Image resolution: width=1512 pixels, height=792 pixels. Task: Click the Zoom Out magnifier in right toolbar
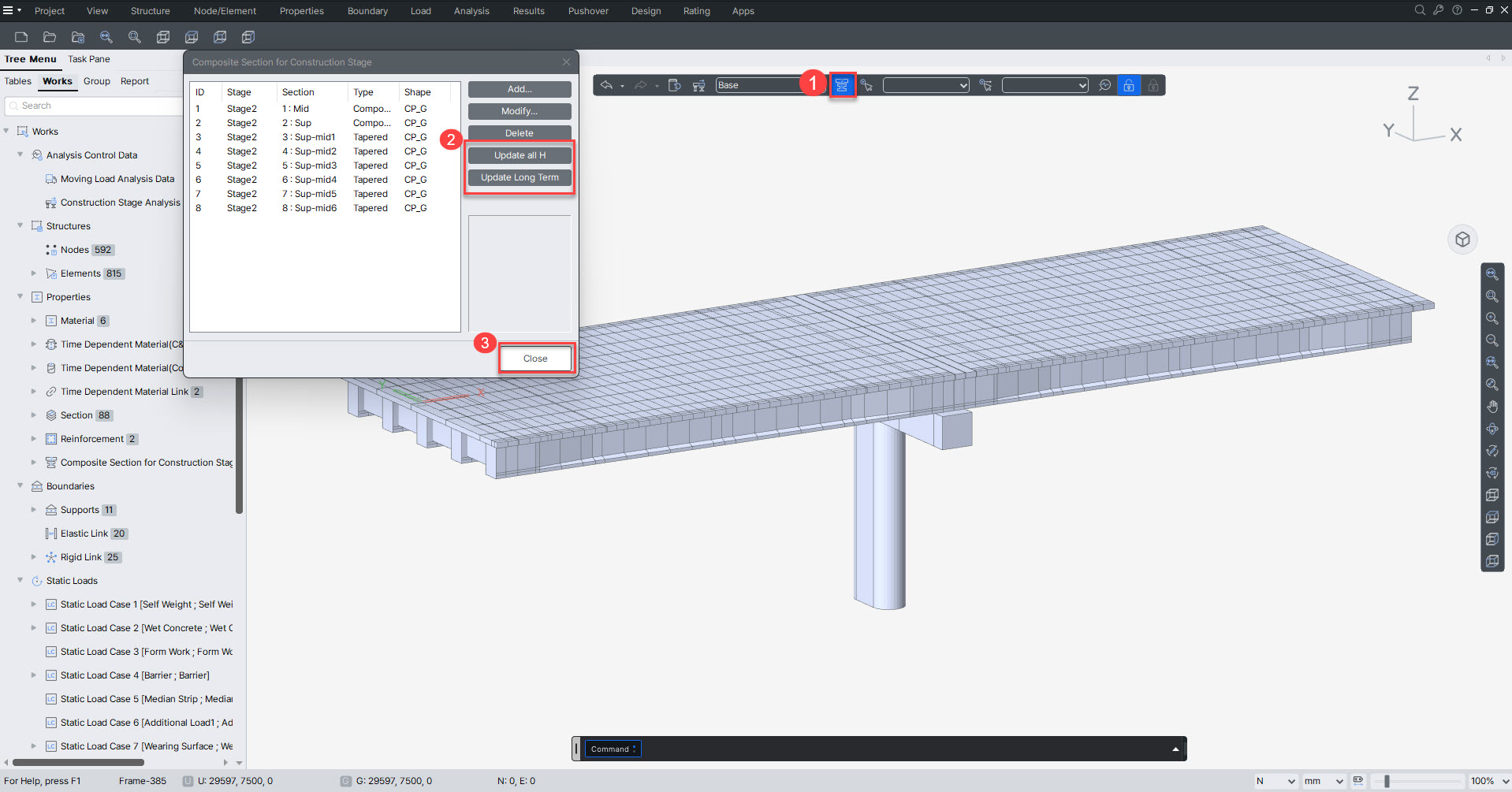point(1492,340)
